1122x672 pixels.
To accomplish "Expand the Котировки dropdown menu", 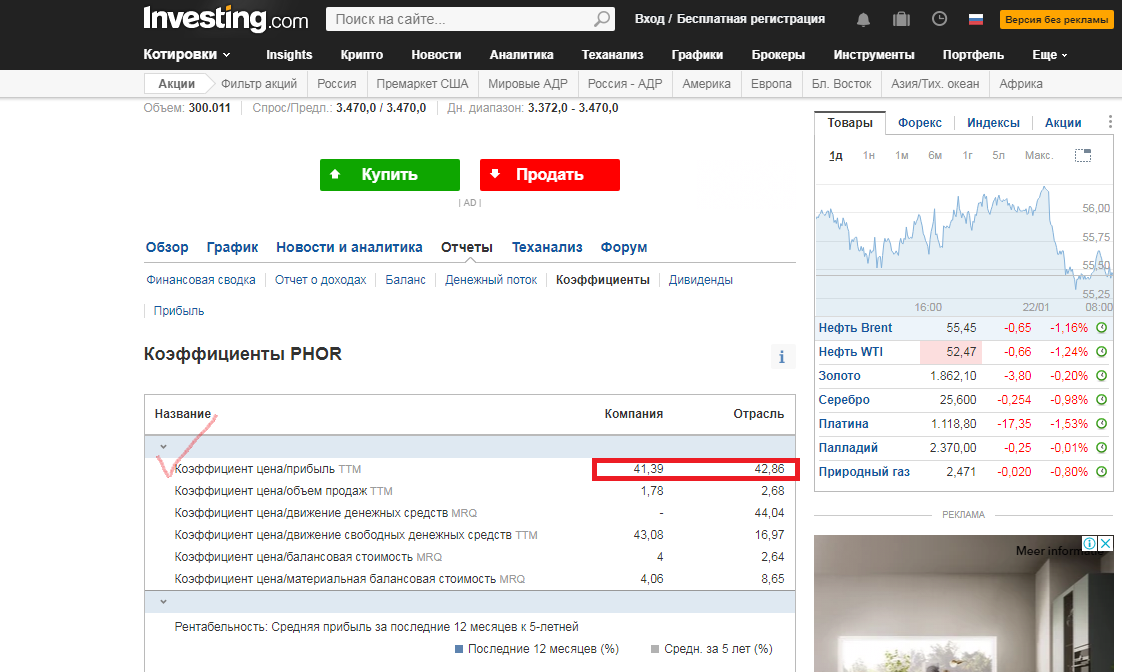I will point(187,54).
